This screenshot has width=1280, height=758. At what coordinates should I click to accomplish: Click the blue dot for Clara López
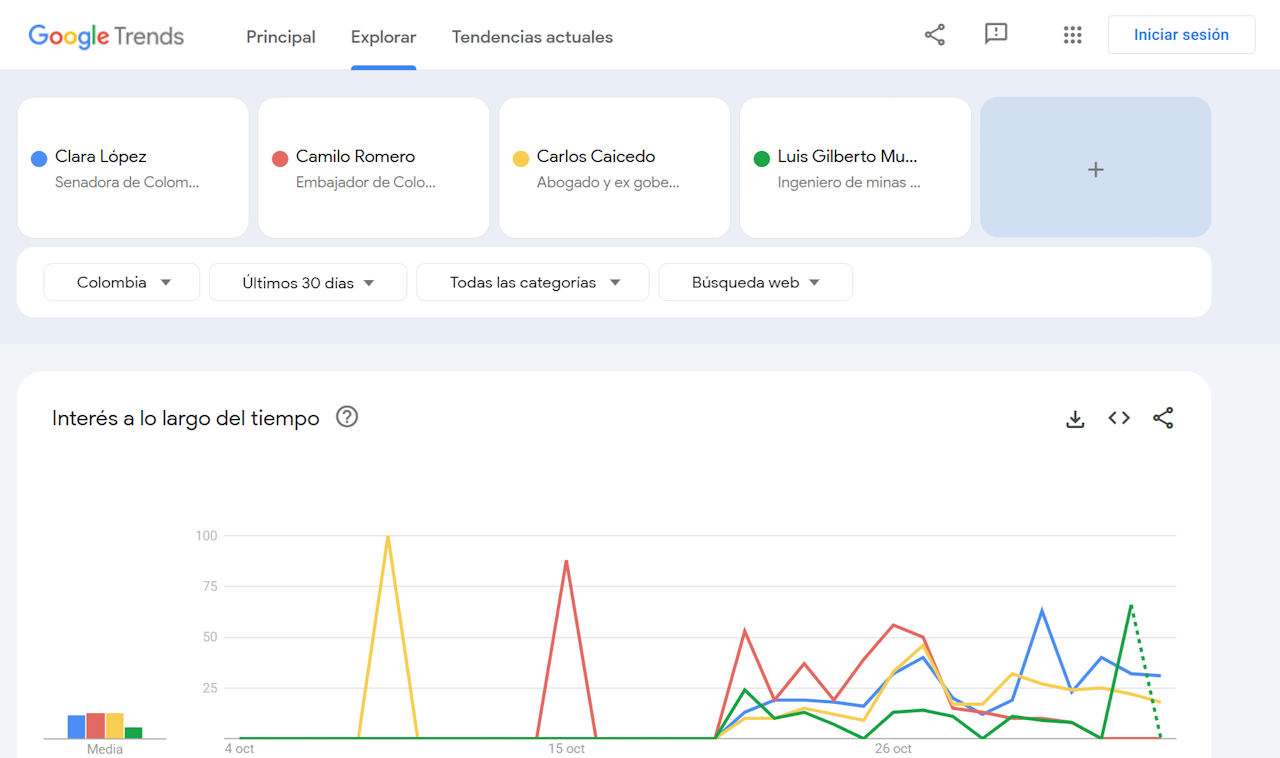(x=40, y=158)
